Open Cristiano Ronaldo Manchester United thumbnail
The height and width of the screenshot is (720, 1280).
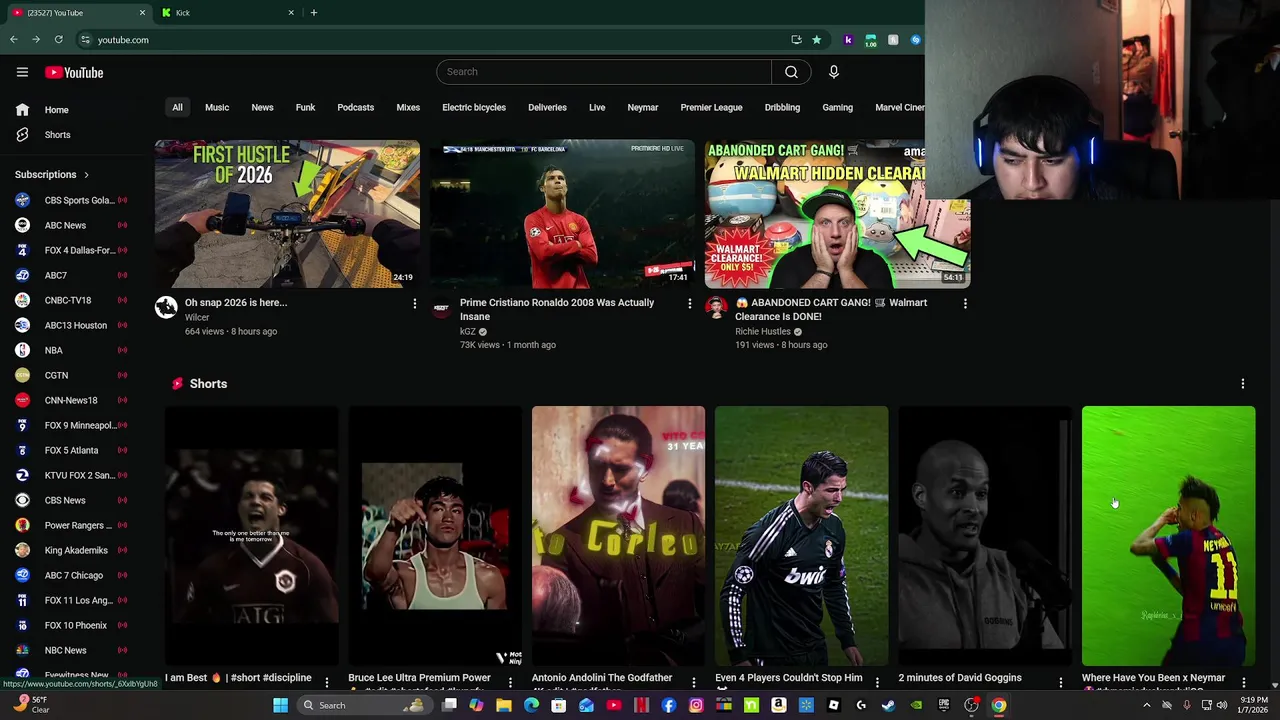click(562, 214)
